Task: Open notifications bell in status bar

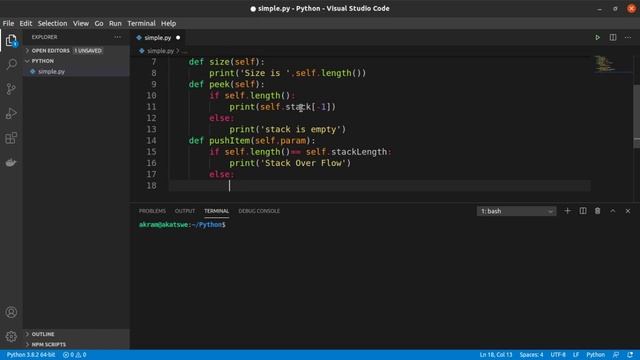Action: tap(630, 355)
